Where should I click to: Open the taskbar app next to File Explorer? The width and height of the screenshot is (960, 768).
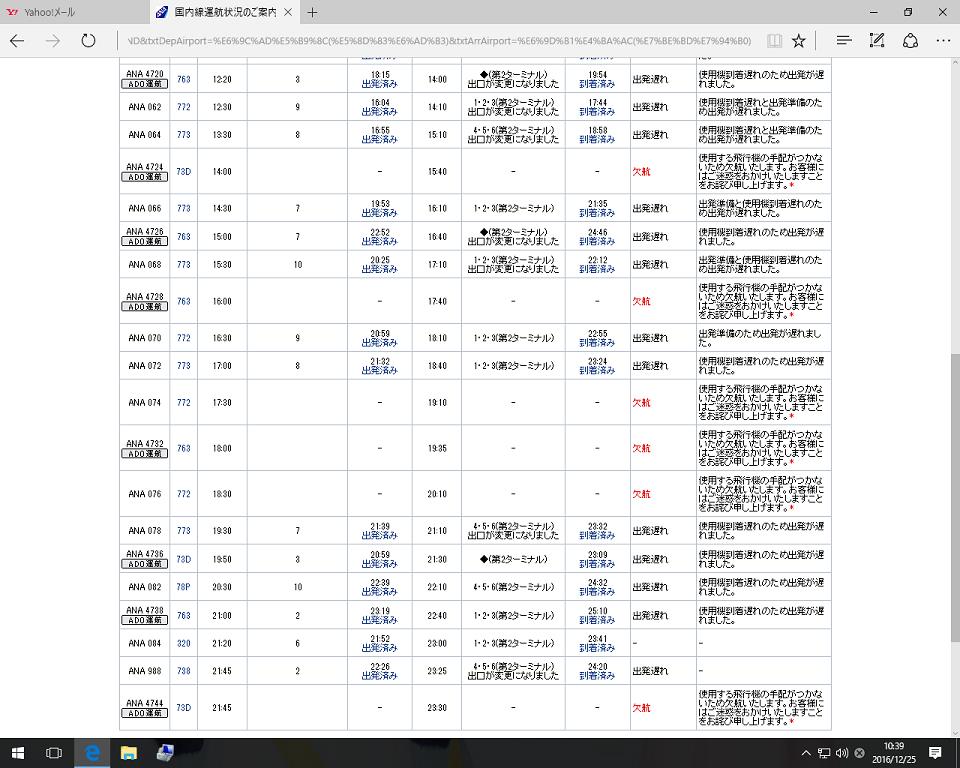(x=165, y=753)
